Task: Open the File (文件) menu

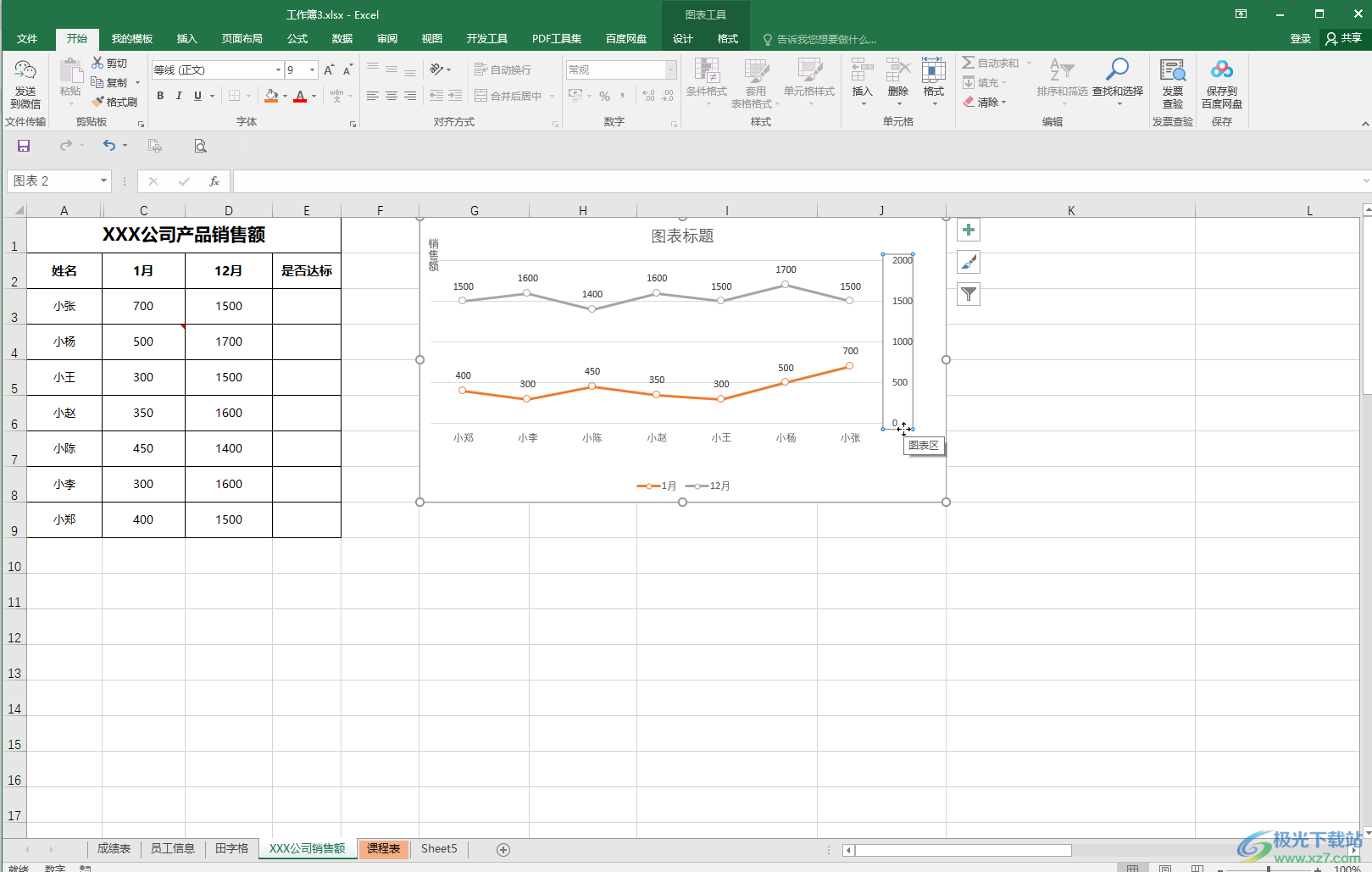Action: [27, 39]
